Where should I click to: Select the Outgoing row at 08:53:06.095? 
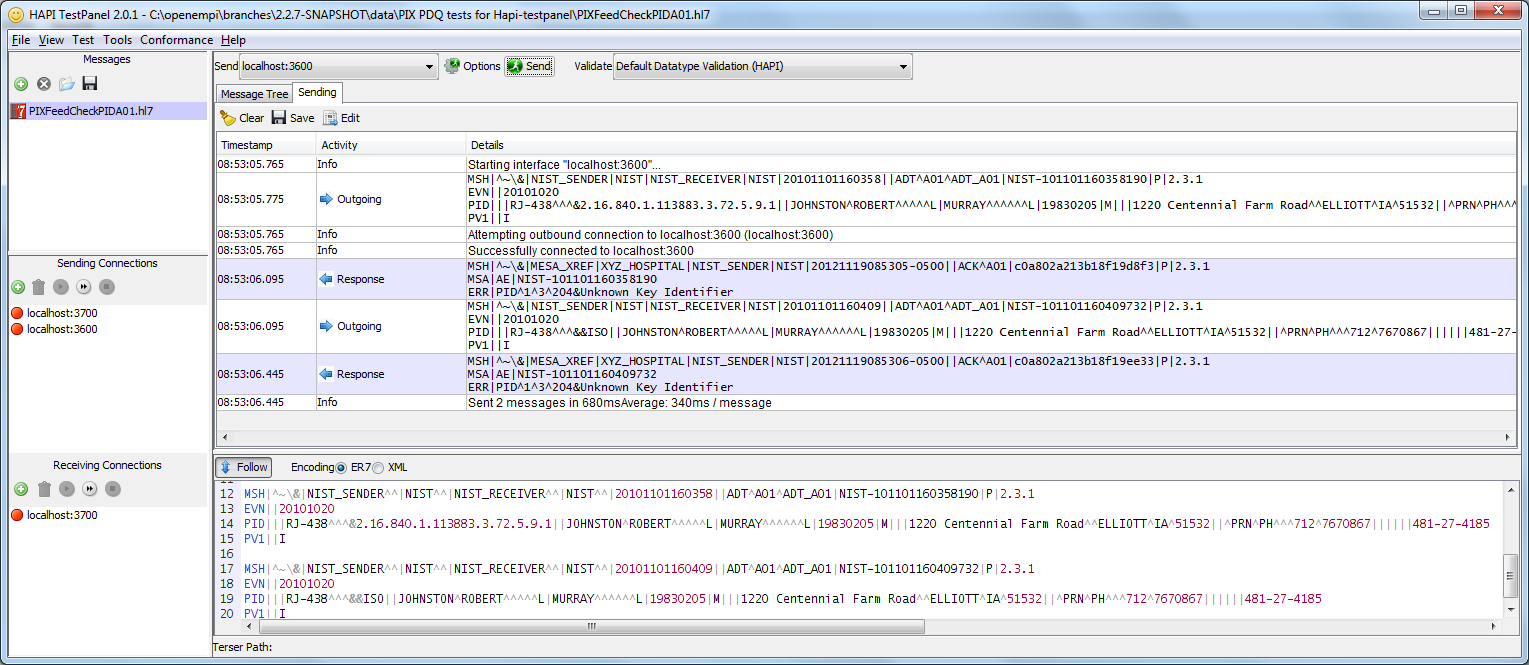point(866,326)
